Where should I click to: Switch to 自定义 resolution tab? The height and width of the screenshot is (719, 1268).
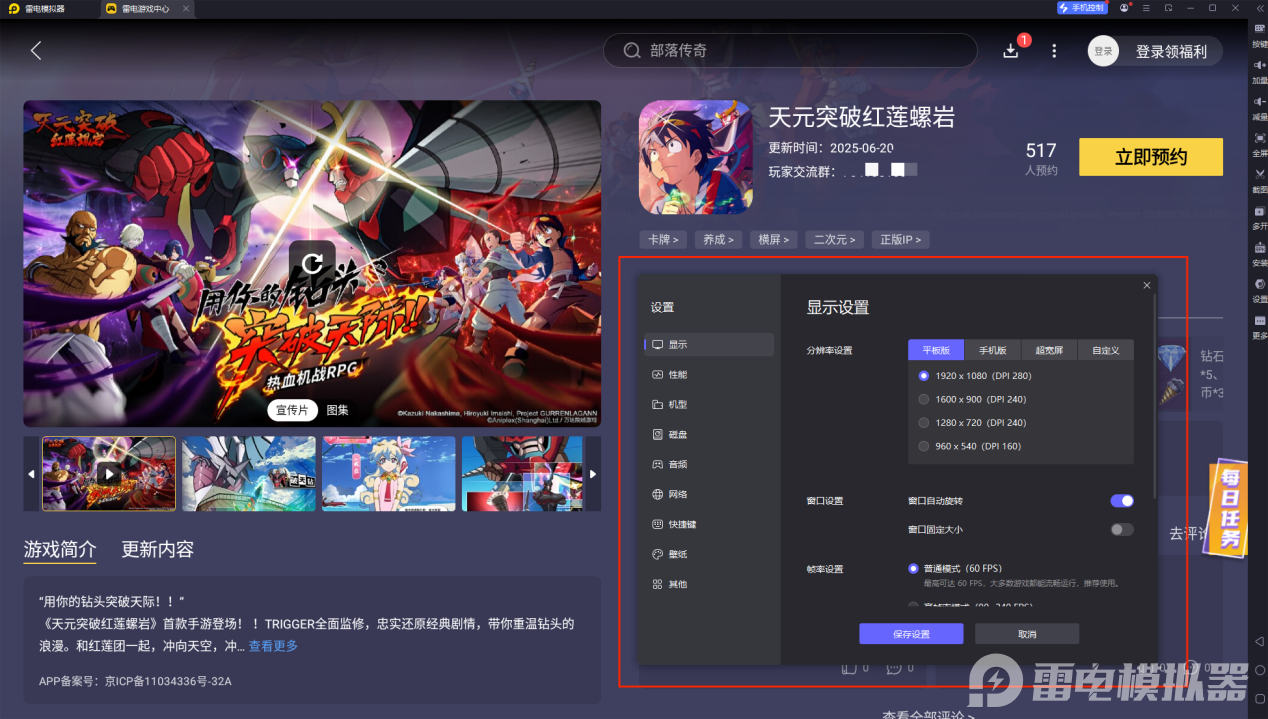point(1106,350)
